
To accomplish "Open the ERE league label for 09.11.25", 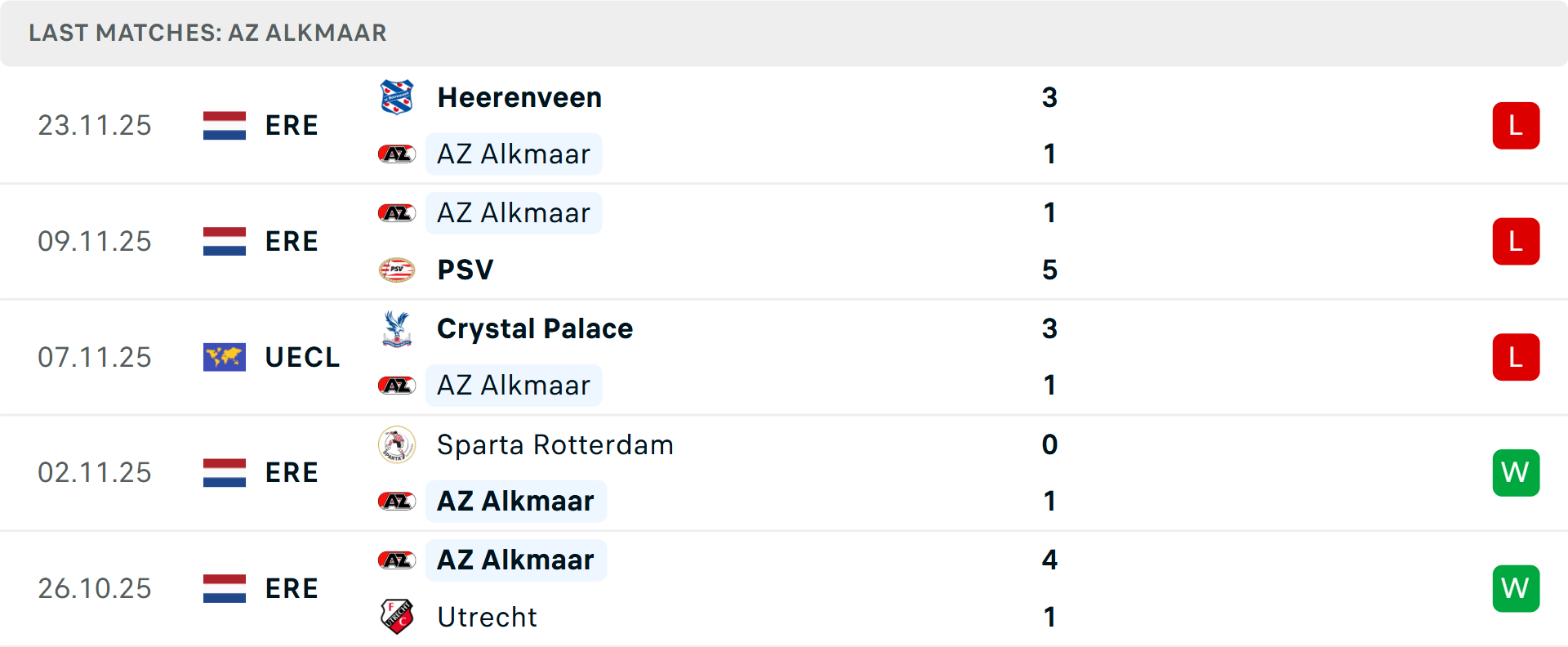I will pos(292,241).
